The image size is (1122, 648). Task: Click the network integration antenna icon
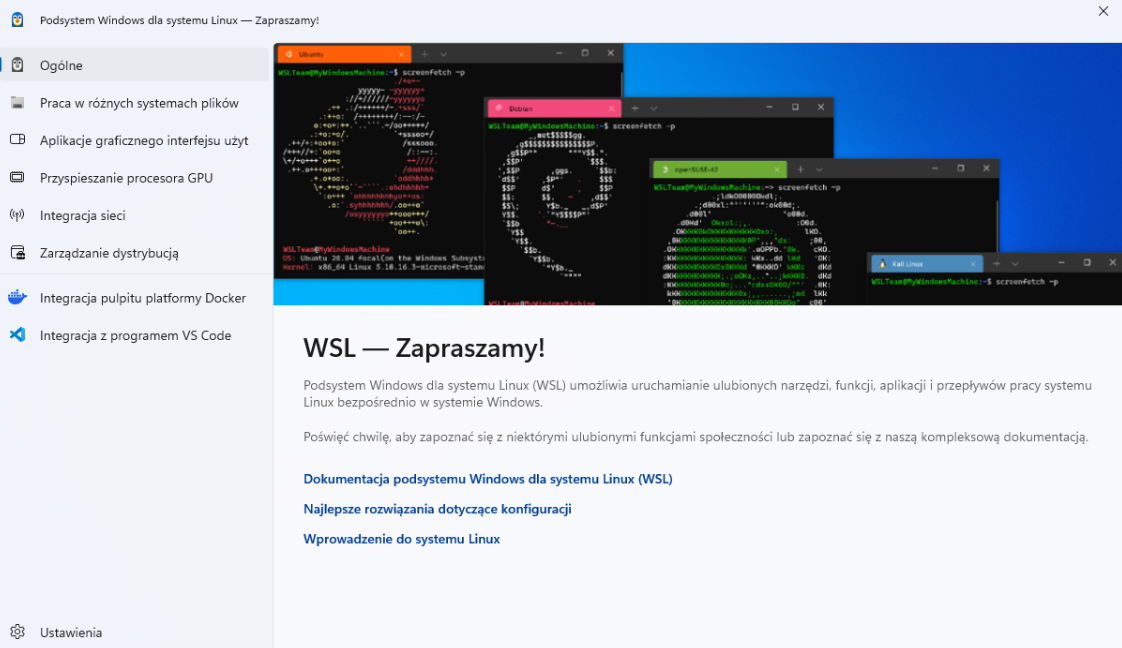tap(17, 215)
